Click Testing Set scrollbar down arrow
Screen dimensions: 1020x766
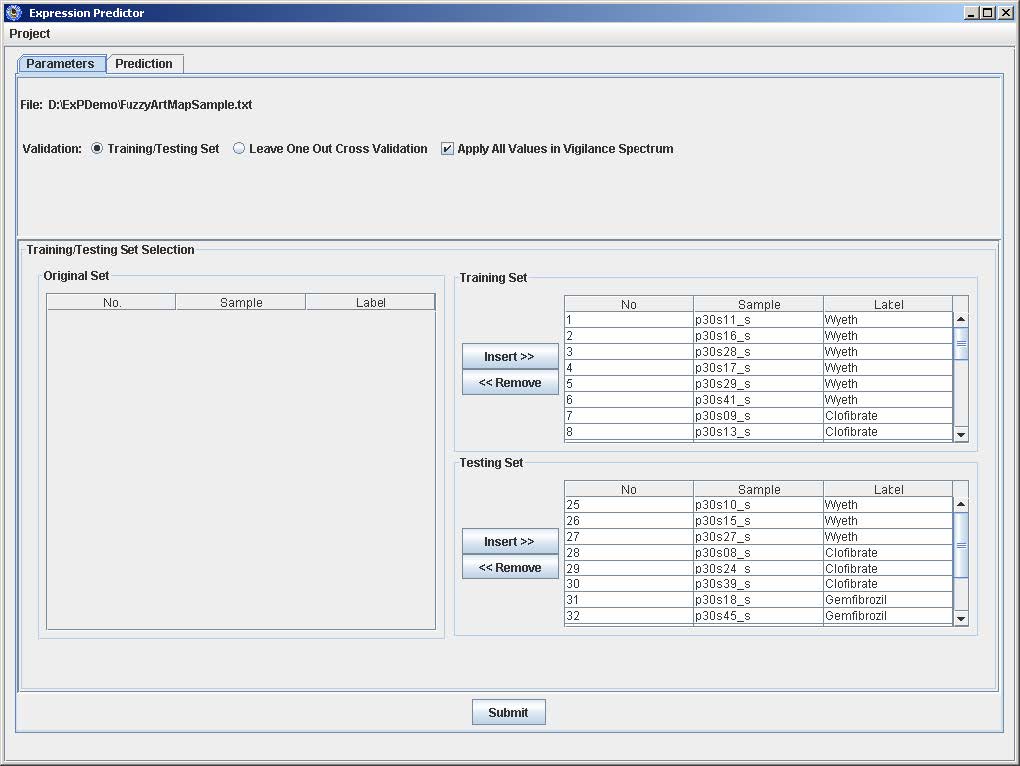pos(961,619)
